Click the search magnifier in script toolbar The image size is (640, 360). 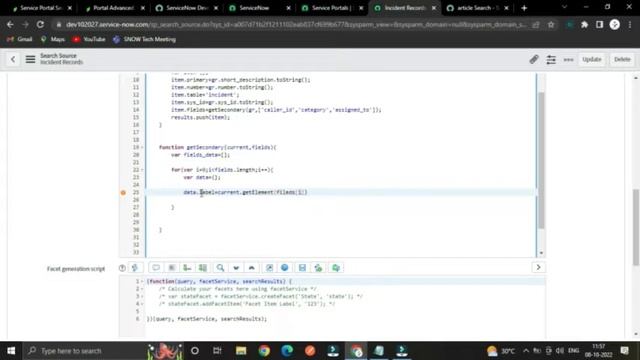[220, 268]
